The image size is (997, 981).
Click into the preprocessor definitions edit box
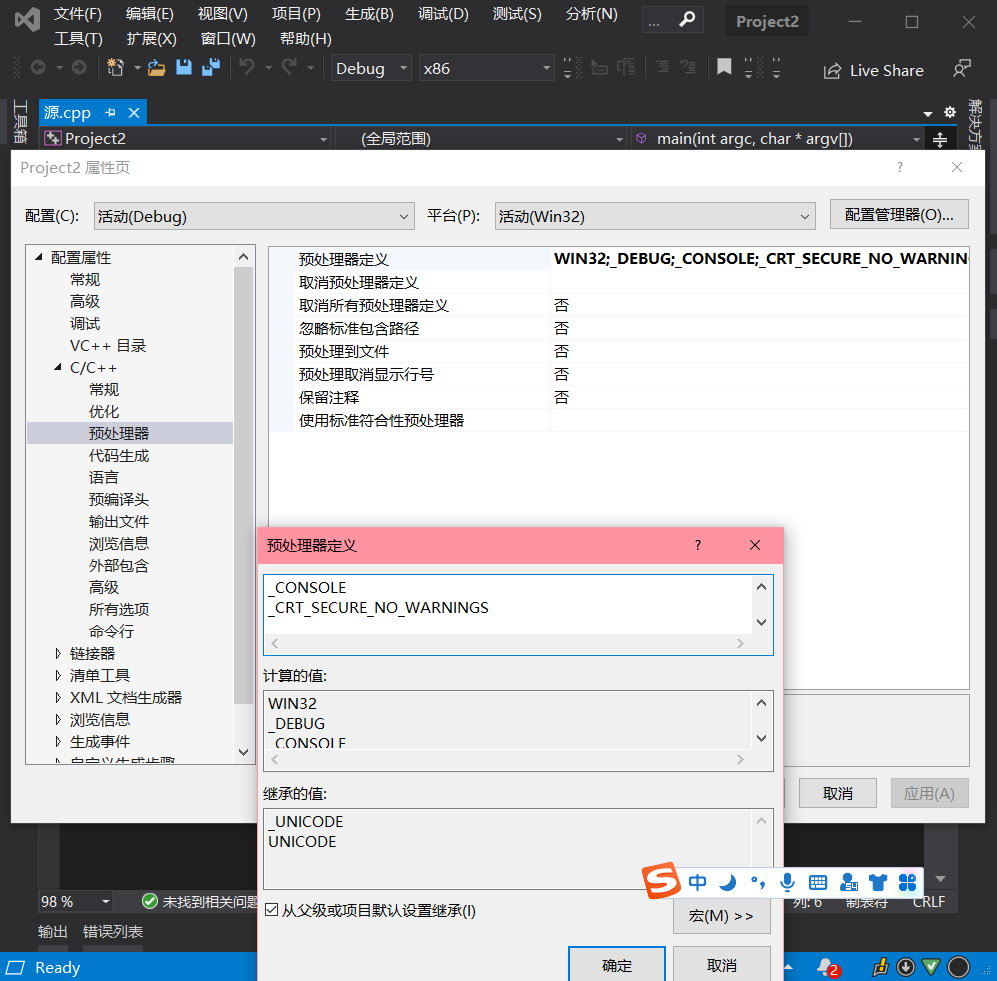[x=507, y=604]
